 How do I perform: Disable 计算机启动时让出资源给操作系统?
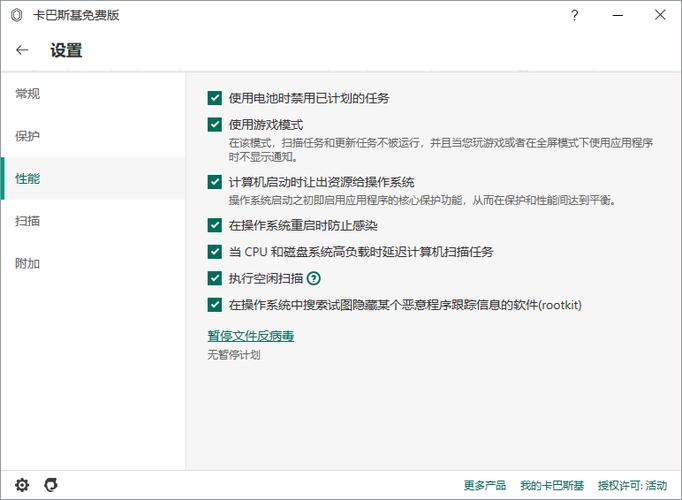214,183
